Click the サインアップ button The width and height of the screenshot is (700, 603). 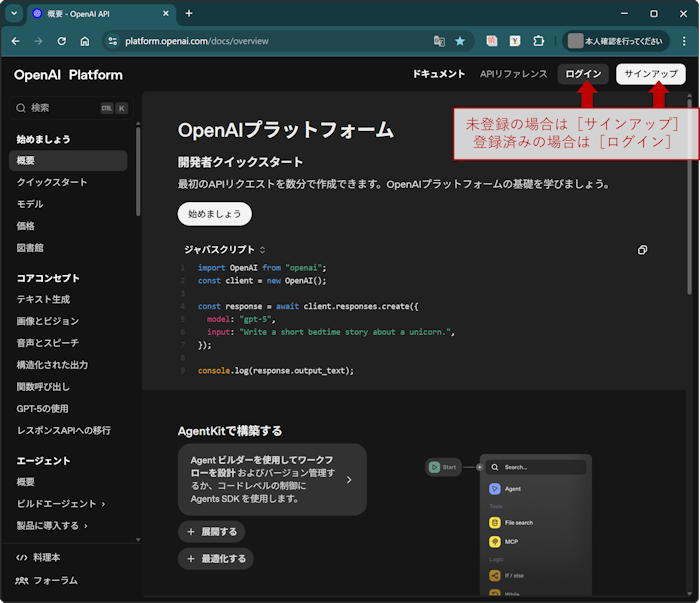(650, 74)
